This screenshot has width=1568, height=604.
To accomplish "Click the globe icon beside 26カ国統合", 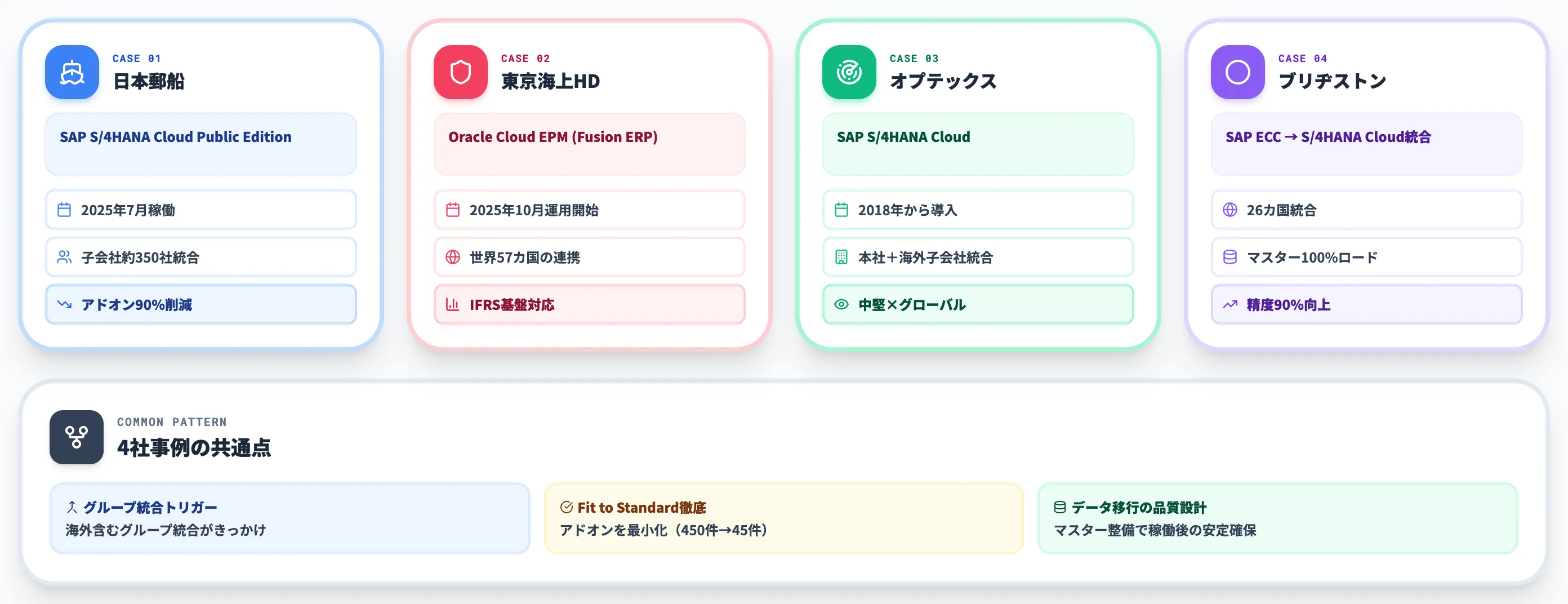I will pyautogui.click(x=1230, y=210).
